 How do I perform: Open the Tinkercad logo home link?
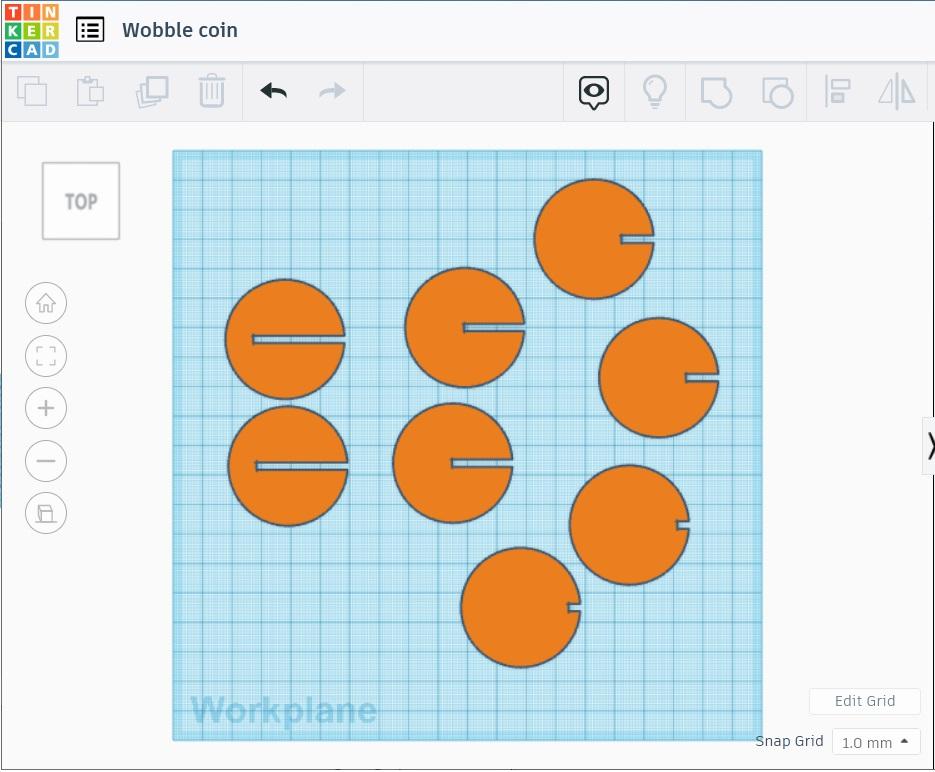[31, 30]
